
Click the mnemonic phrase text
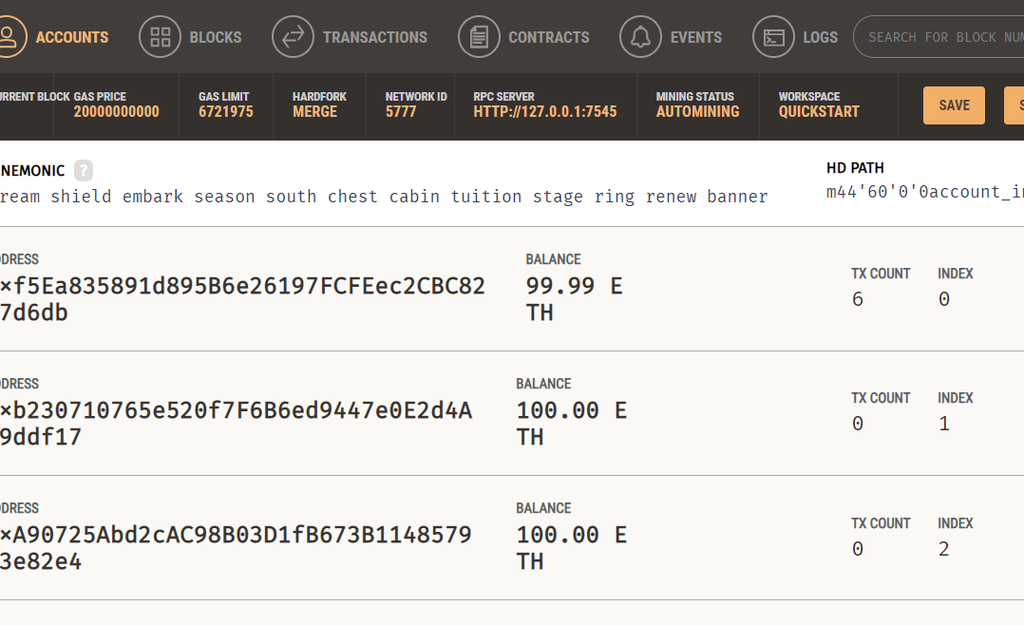384,197
